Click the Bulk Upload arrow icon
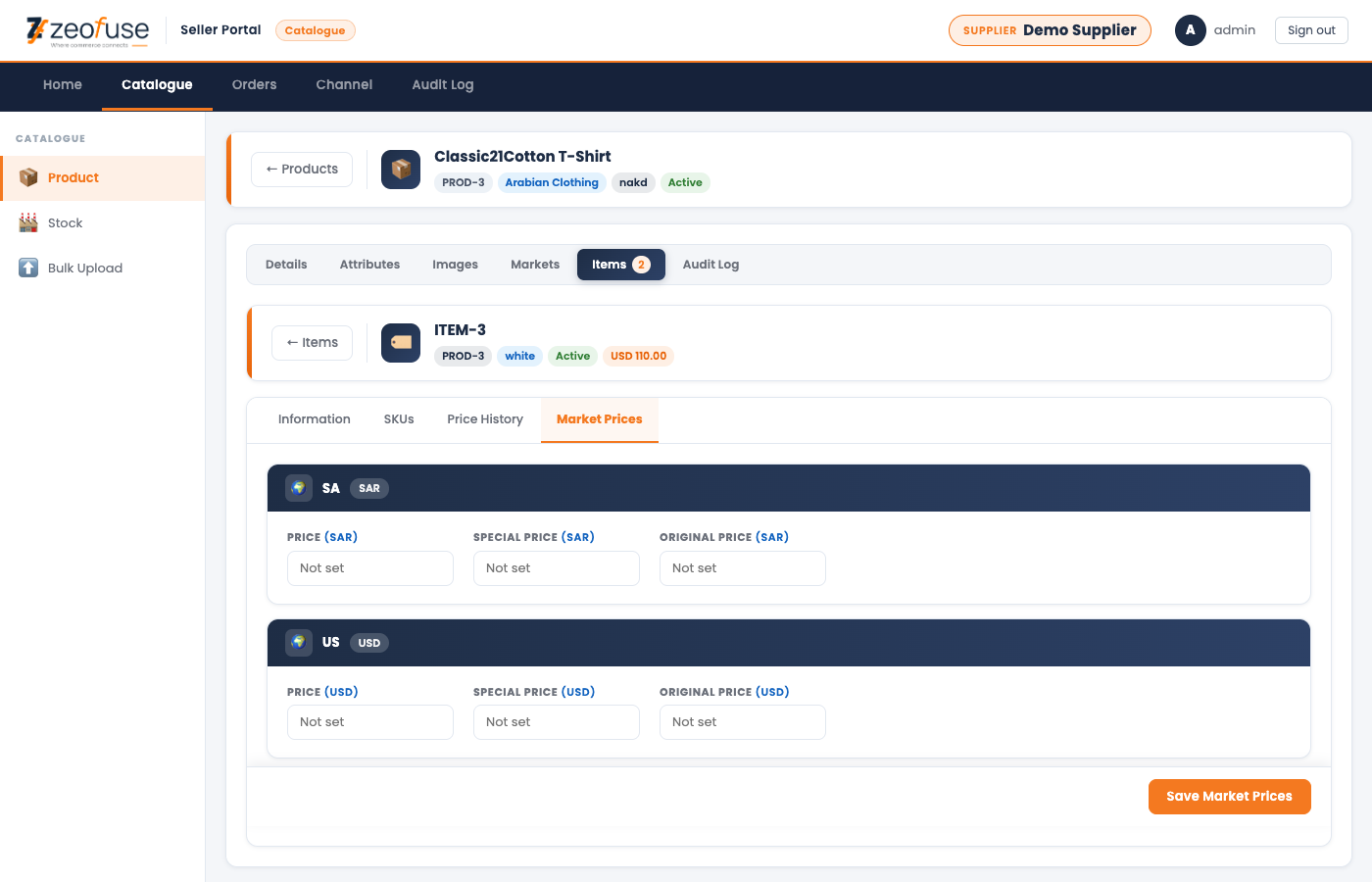 pos(28,268)
